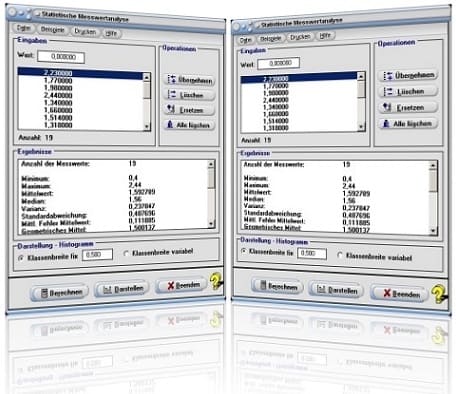This screenshot has width=456, height=394.
Task: Select highlighted value 2,230000 in left window list
Action: click(x=80, y=73)
